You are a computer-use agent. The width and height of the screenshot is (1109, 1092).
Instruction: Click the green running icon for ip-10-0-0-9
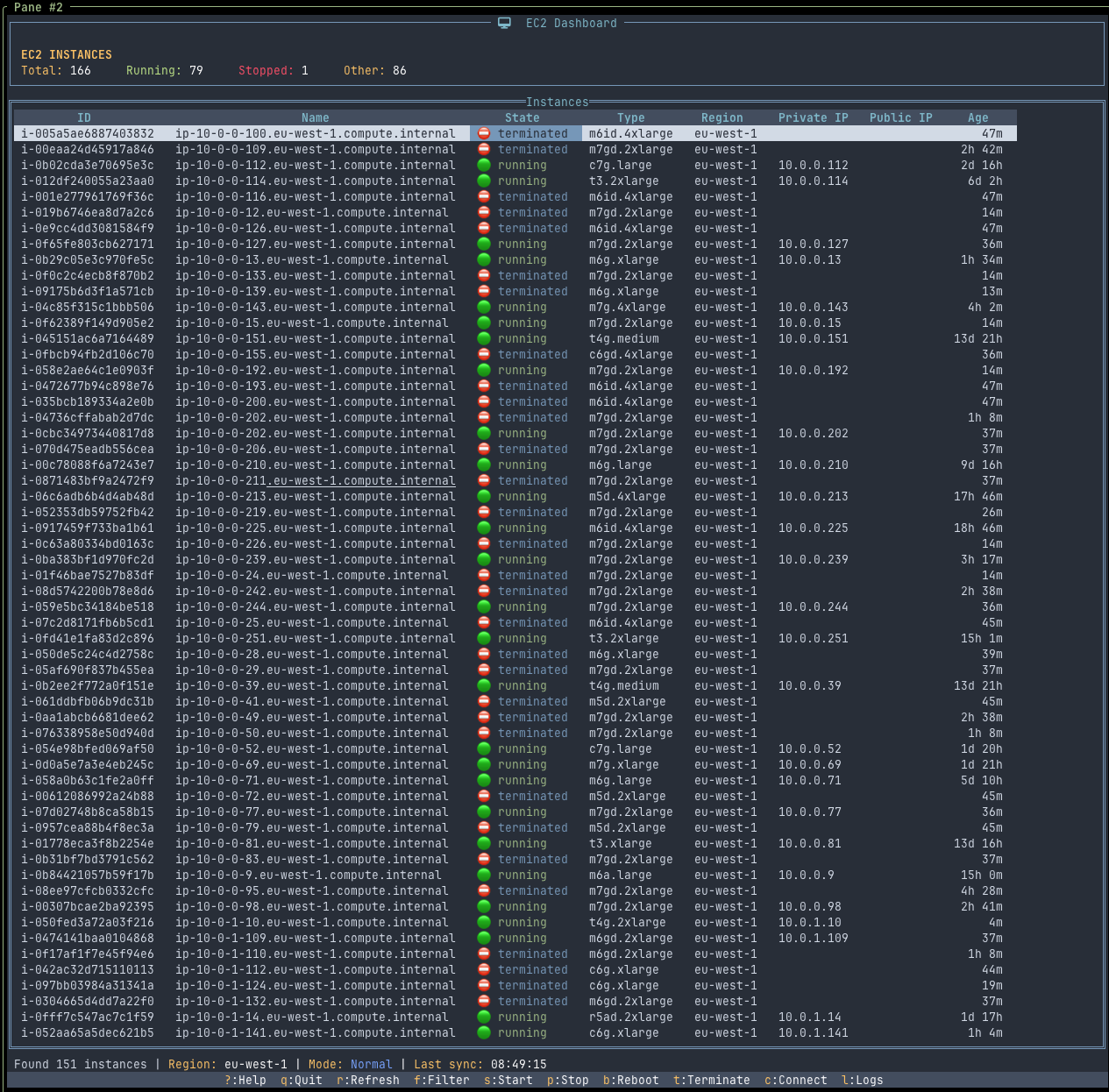pyautogui.click(x=484, y=875)
